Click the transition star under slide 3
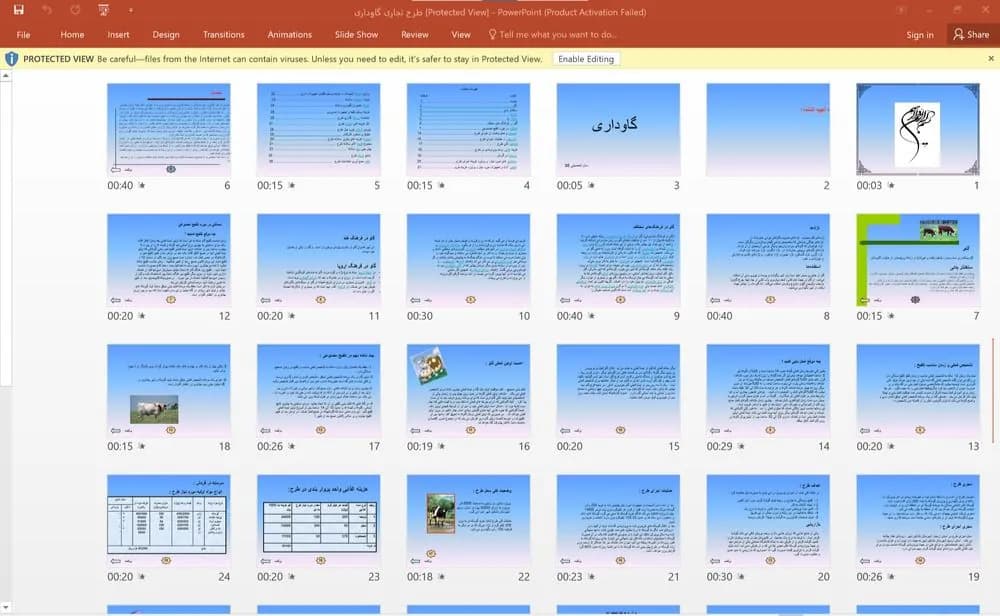The image size is (1000, 616). [591, 186]
